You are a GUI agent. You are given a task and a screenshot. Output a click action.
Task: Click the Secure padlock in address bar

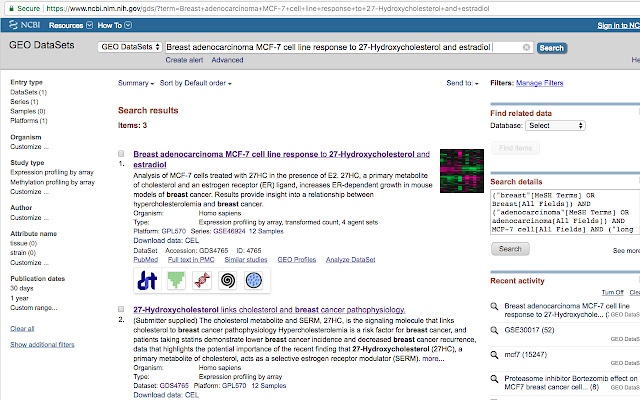[x=11, y=8]
